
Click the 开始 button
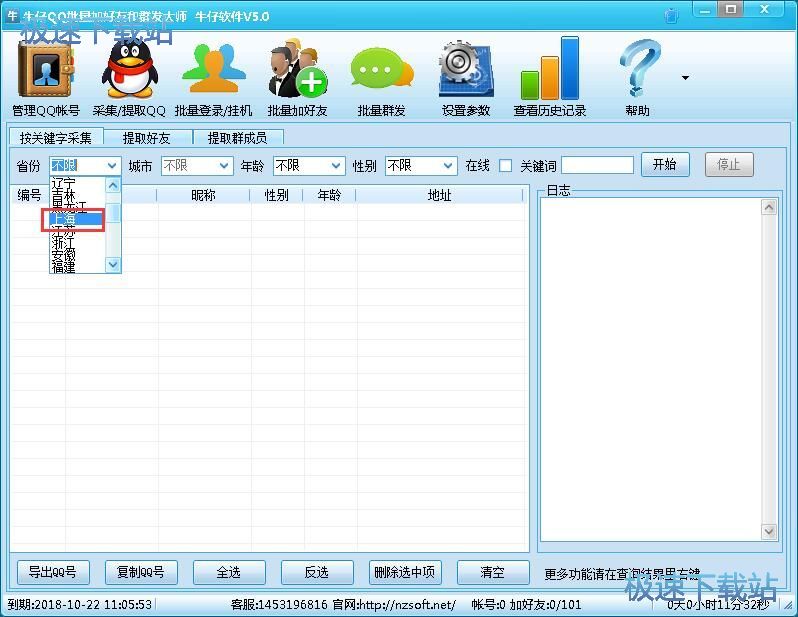click(x=665, y=164)
